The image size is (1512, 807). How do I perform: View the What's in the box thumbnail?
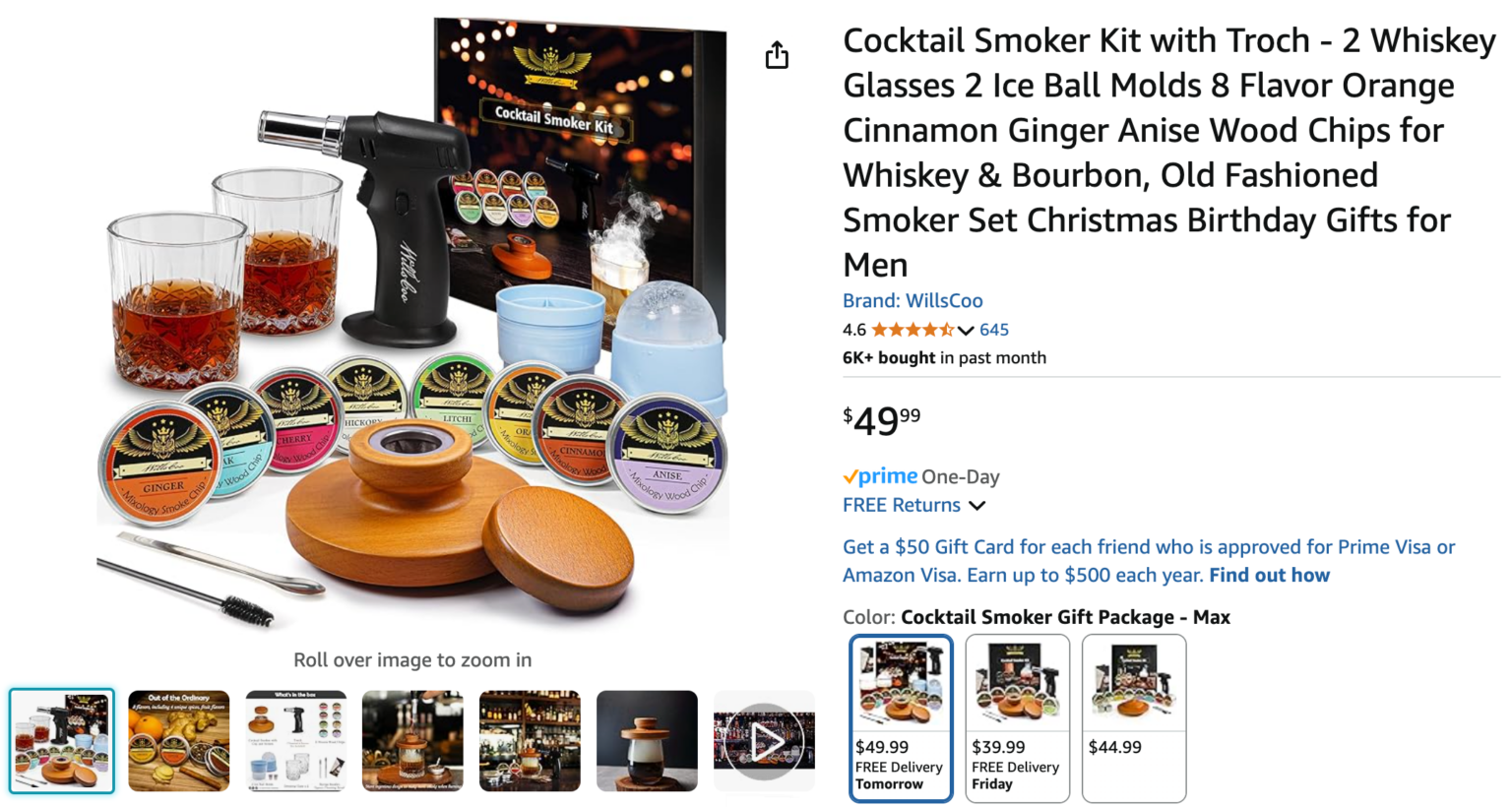pos(295,741)
